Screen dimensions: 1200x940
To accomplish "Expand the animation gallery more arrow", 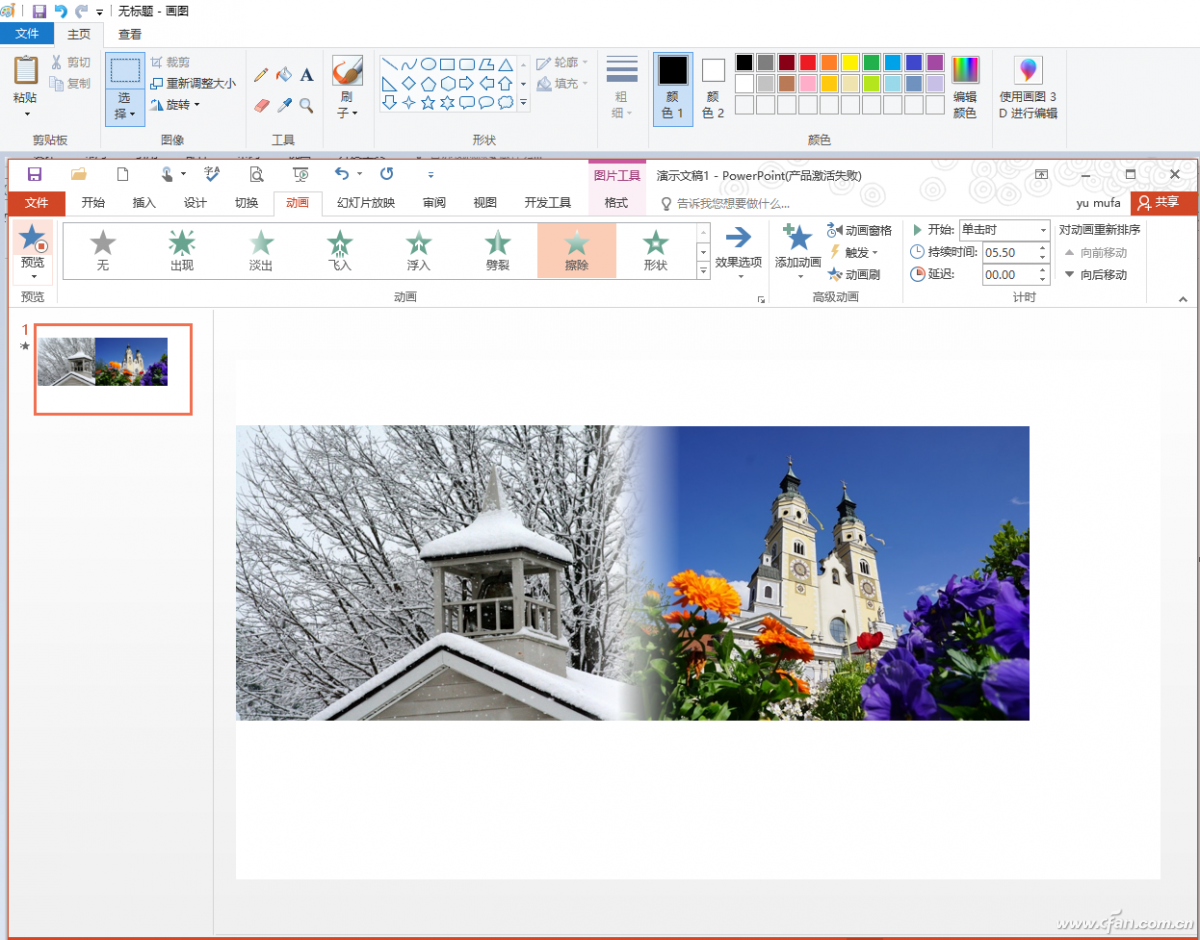I will 703,271.
